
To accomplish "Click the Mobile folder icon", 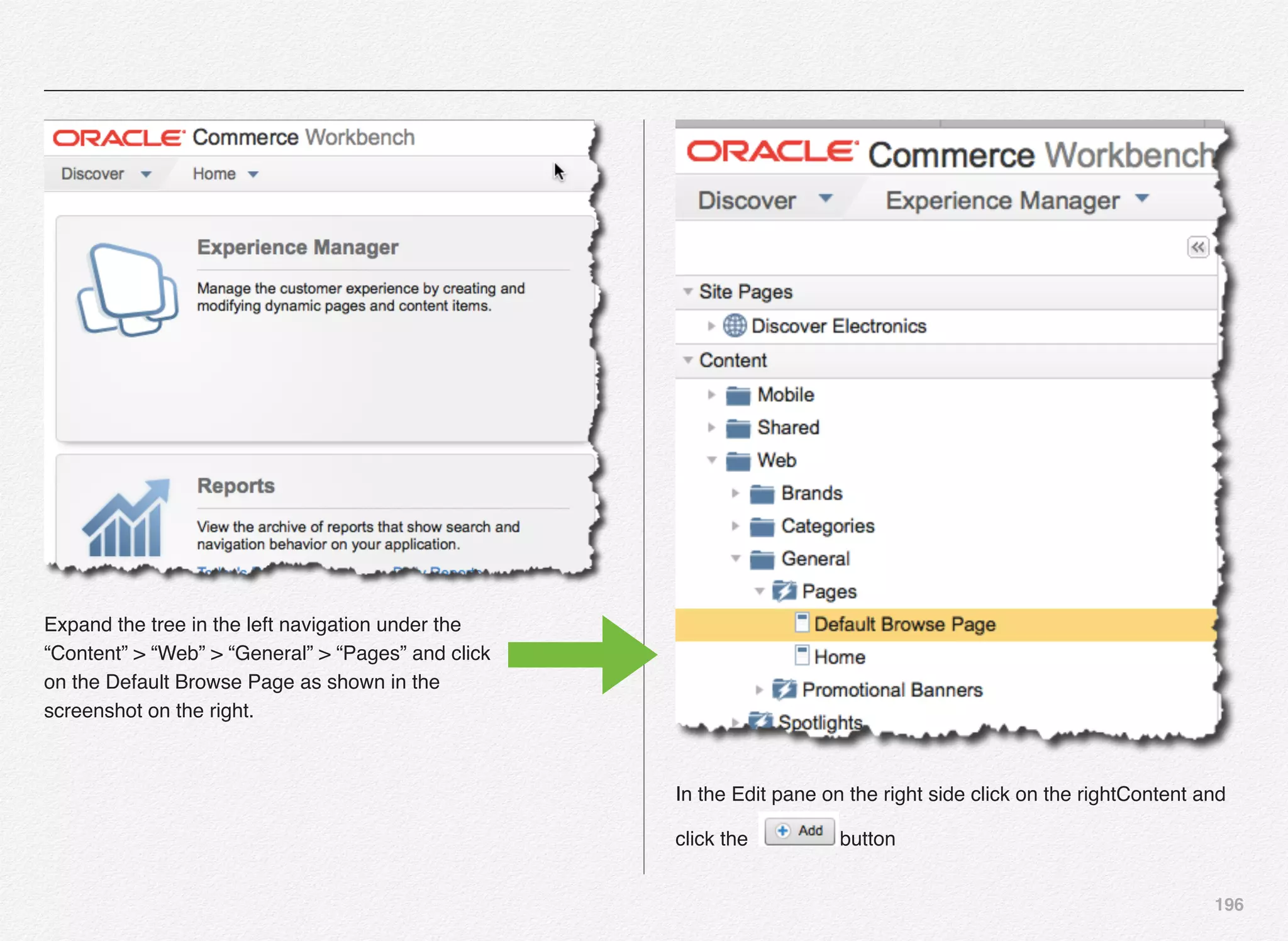I will pyautogui.click(x=738, y=396).
